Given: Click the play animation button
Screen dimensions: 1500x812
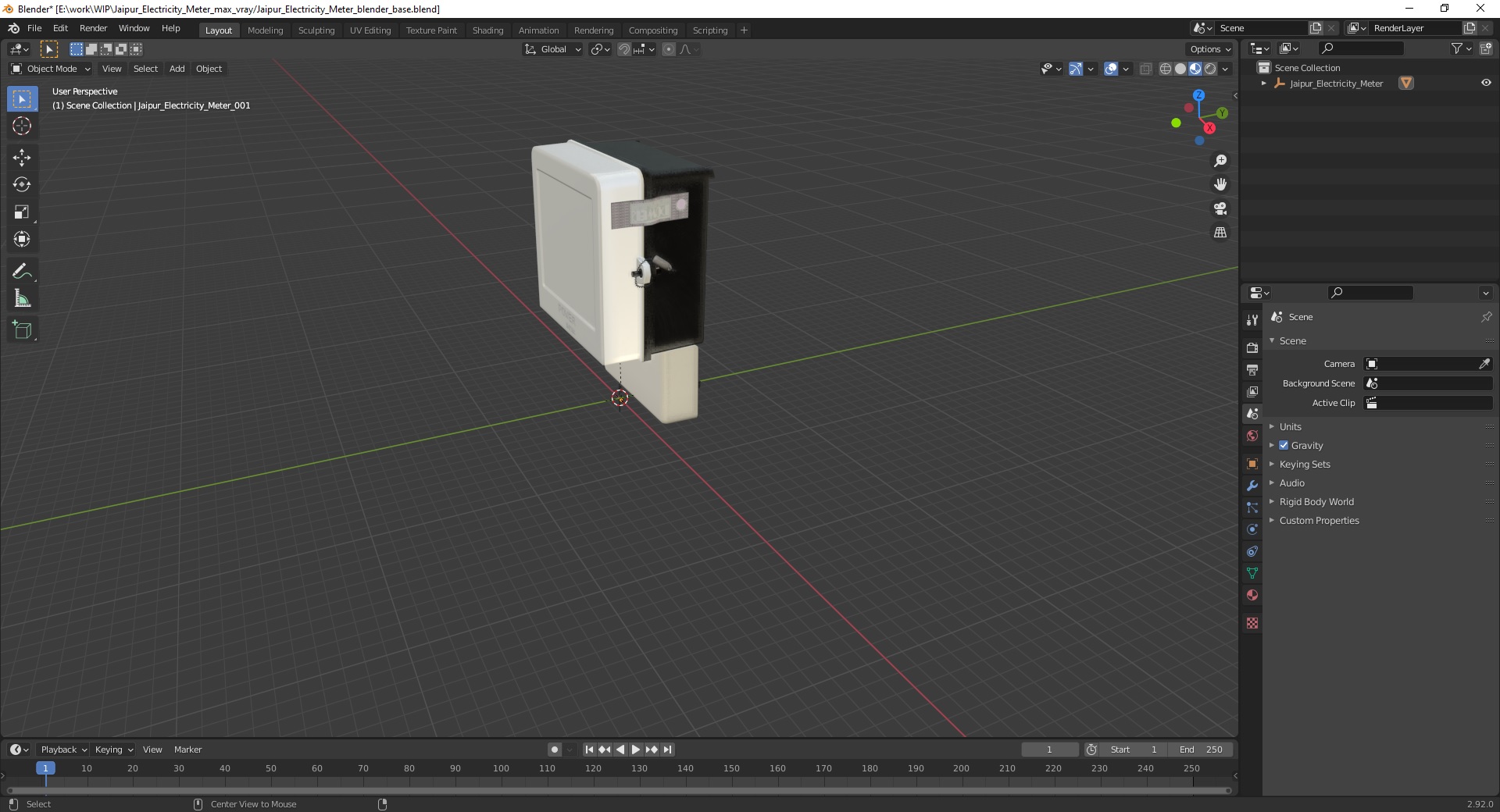Looking at the screenshot, I should coord(636,750).
